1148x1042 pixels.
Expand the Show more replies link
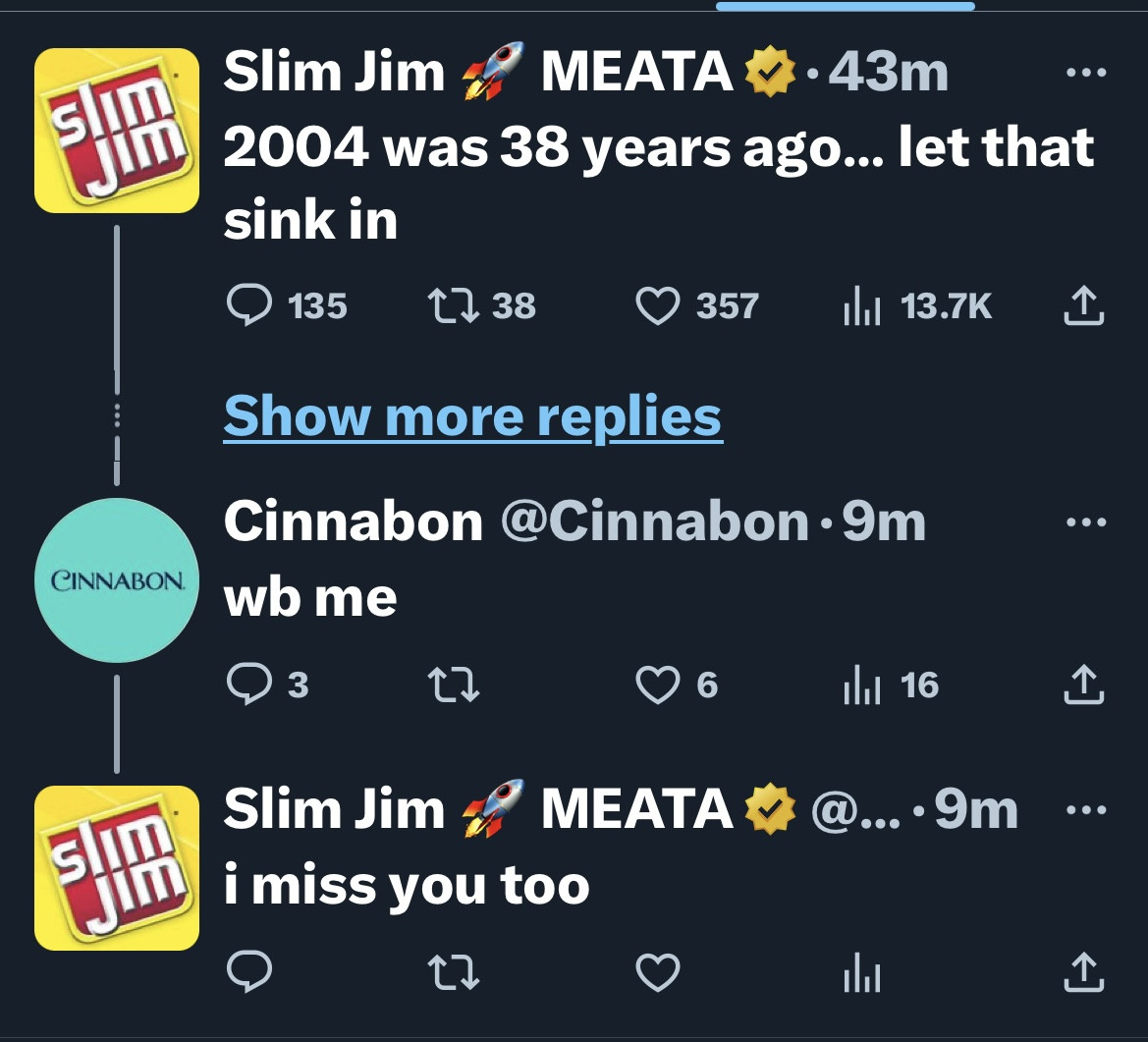472,416
